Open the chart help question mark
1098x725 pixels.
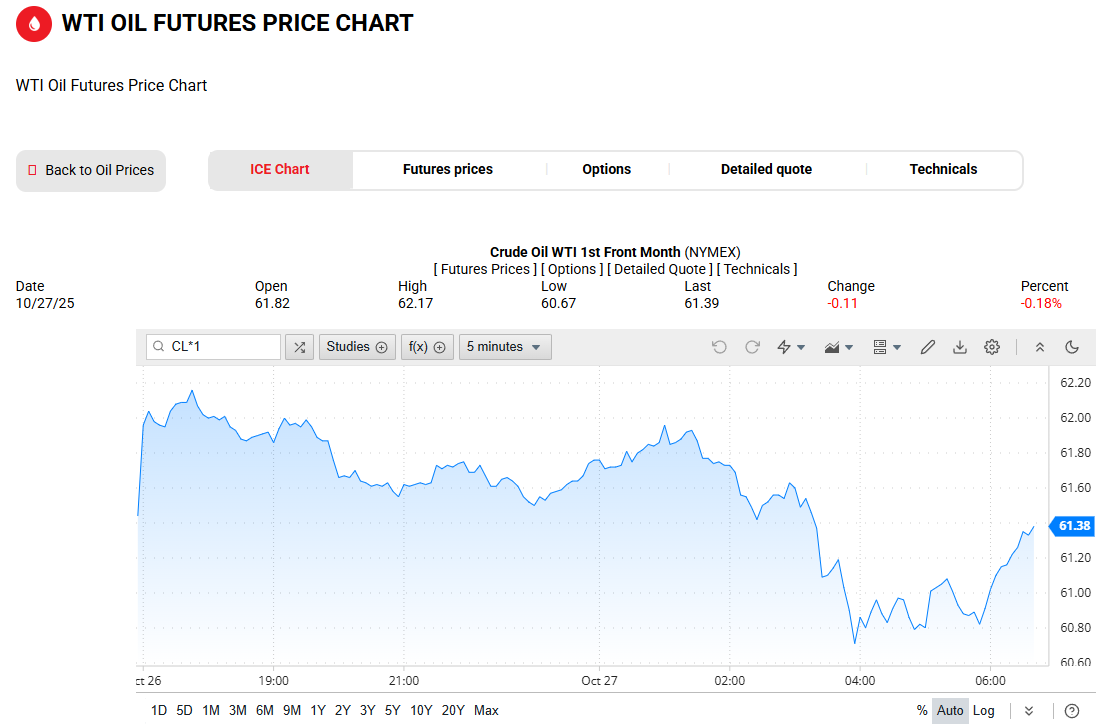(x=1072, y=710)
